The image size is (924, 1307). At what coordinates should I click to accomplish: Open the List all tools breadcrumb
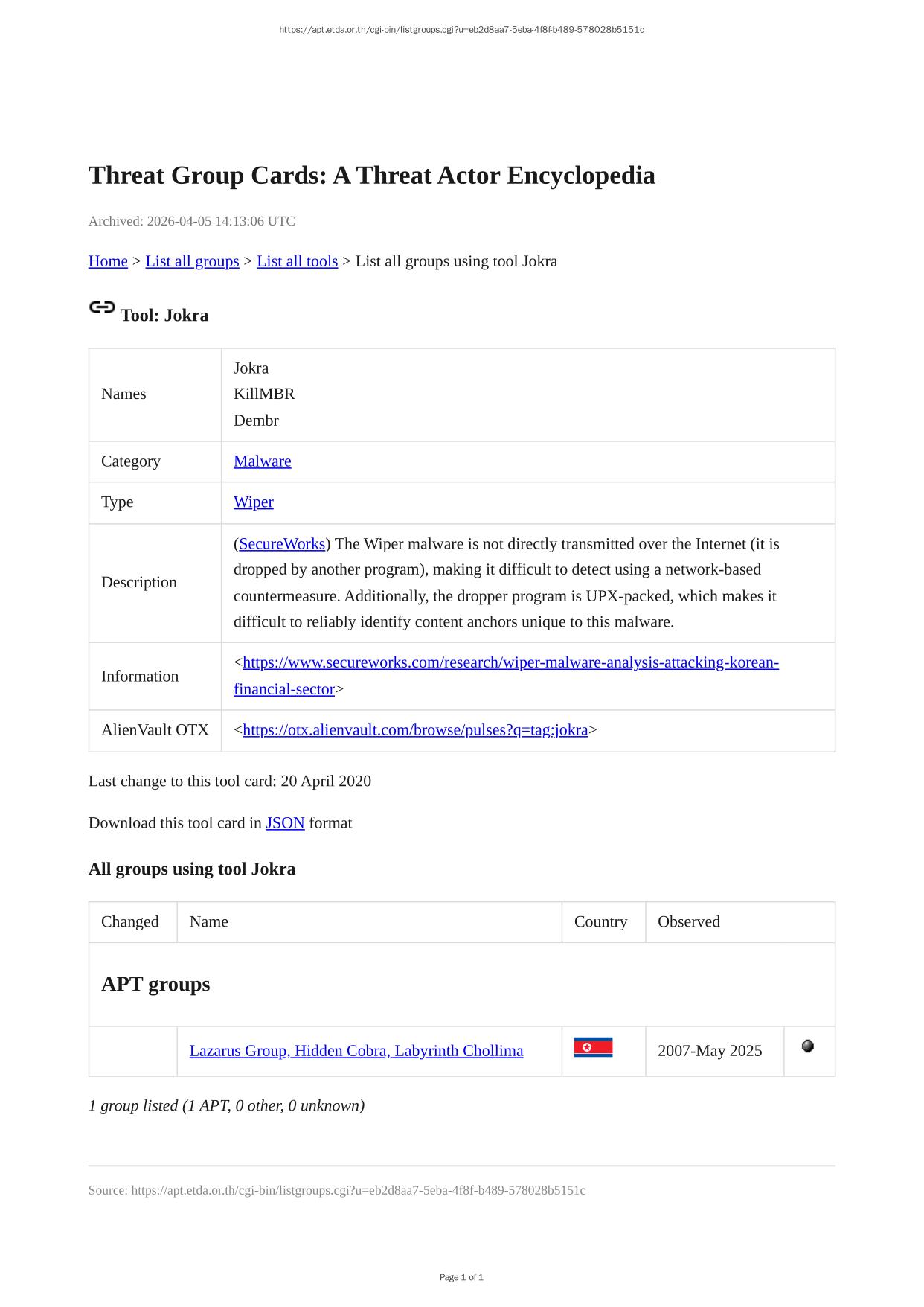[297, 261]
